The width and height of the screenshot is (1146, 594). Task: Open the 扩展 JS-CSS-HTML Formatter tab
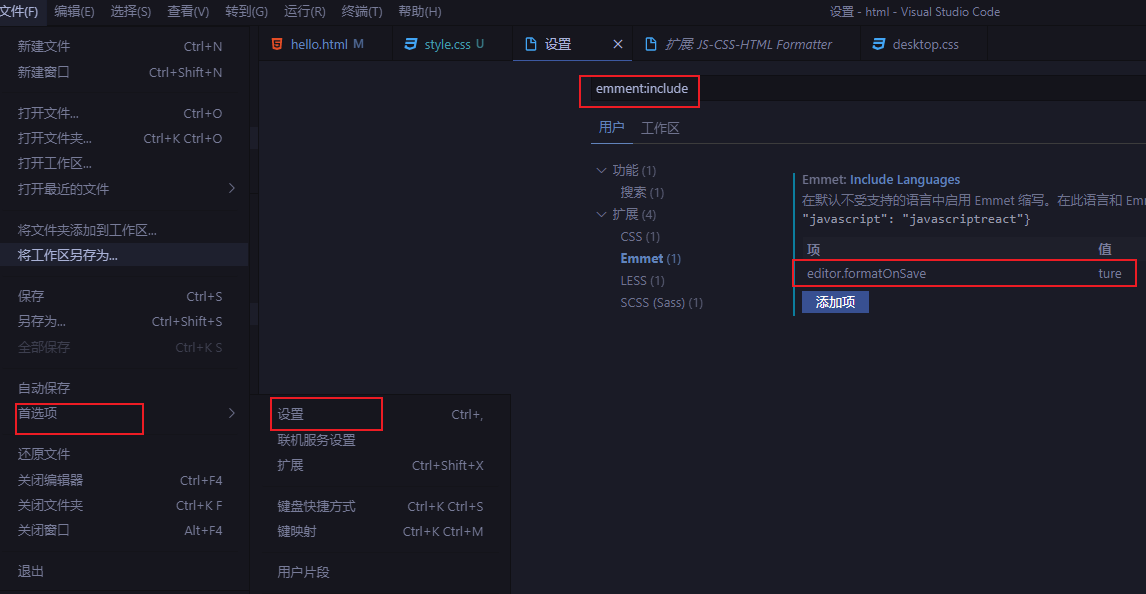[x=747, y=44]
